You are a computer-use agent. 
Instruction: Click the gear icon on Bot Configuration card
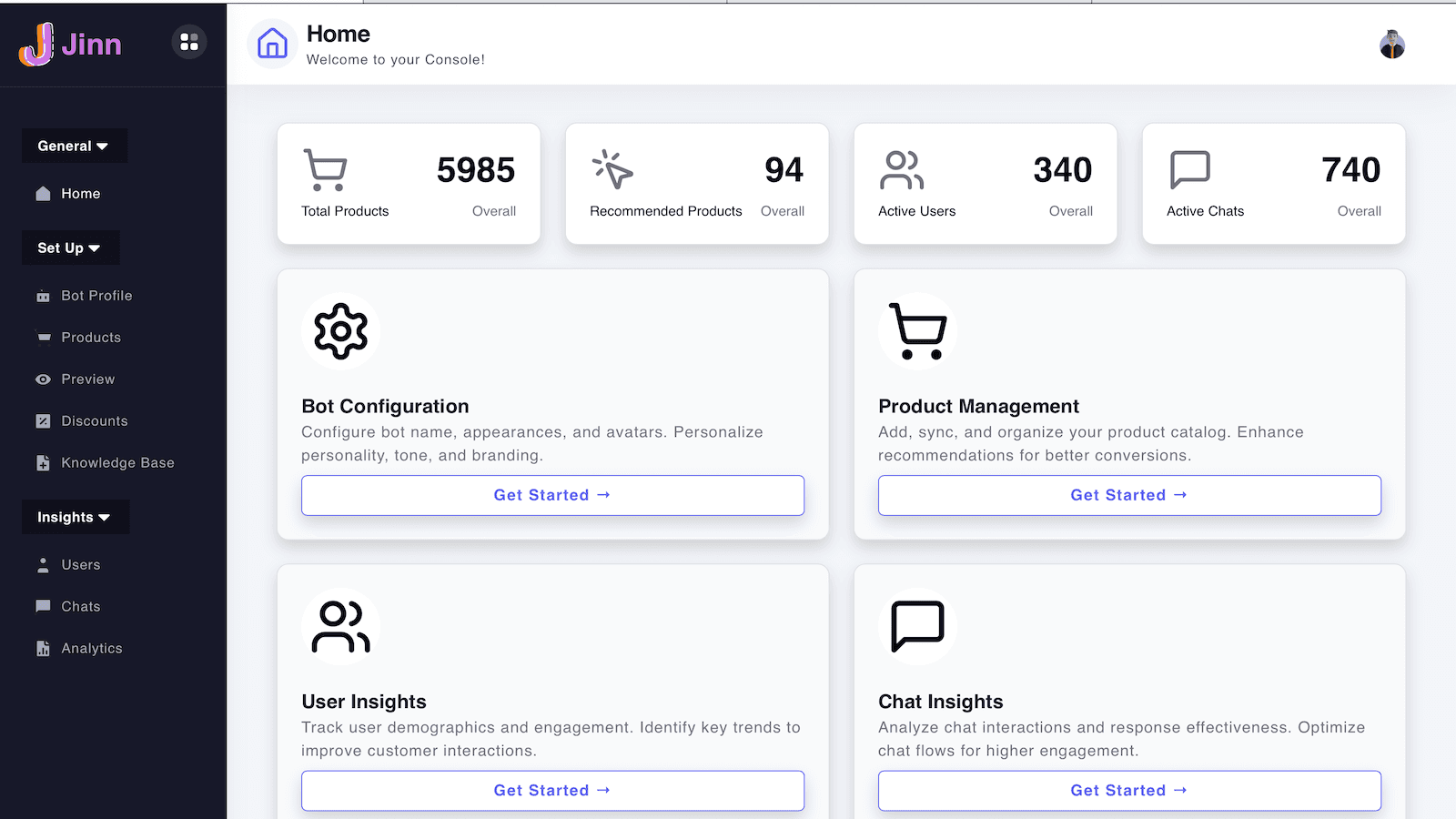(x=340, y=331)
